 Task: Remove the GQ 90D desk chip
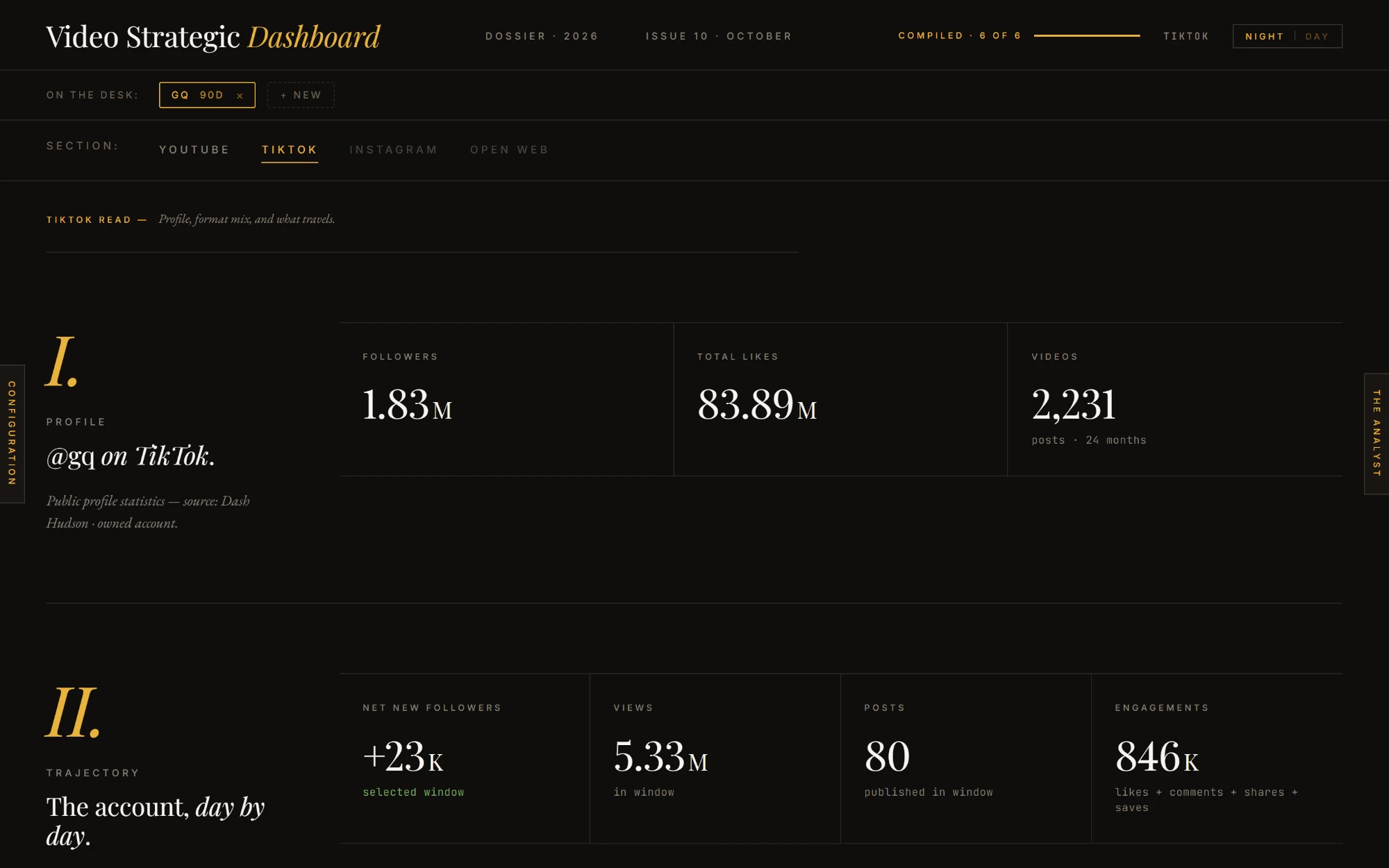tap(240, 96)
